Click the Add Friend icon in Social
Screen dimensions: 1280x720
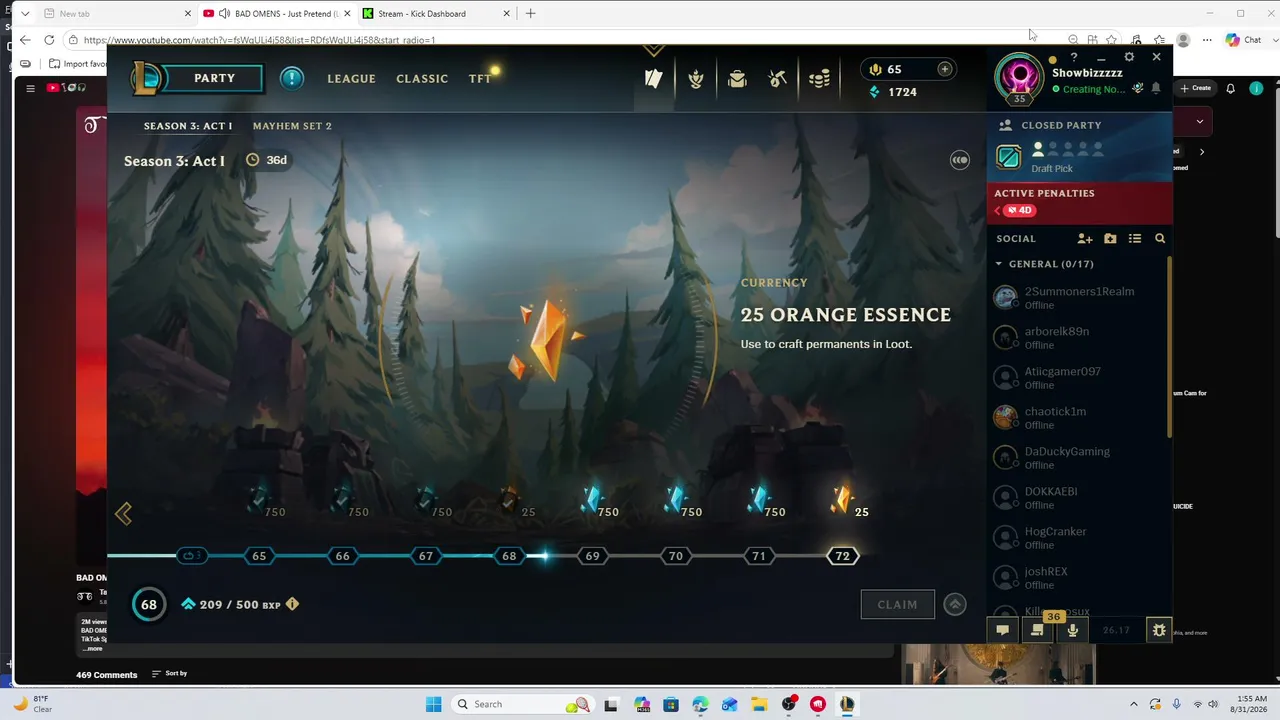point(1085,239)
